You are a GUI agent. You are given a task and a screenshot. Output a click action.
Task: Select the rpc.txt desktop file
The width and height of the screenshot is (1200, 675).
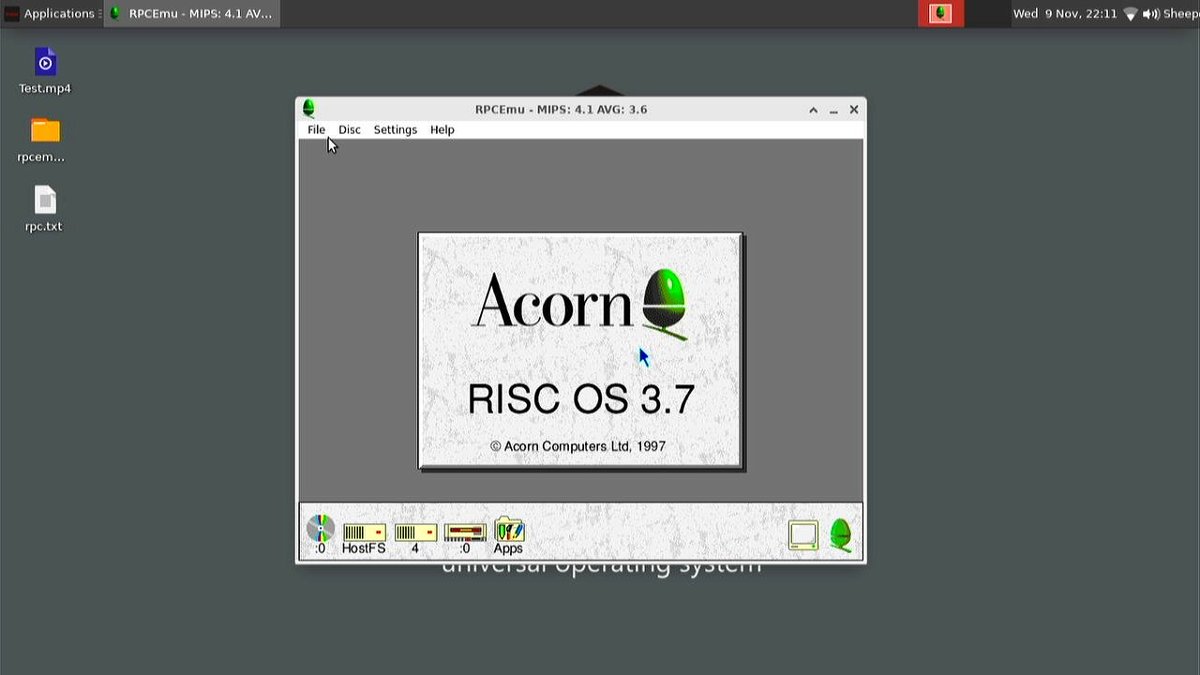(x=45, y=209)
